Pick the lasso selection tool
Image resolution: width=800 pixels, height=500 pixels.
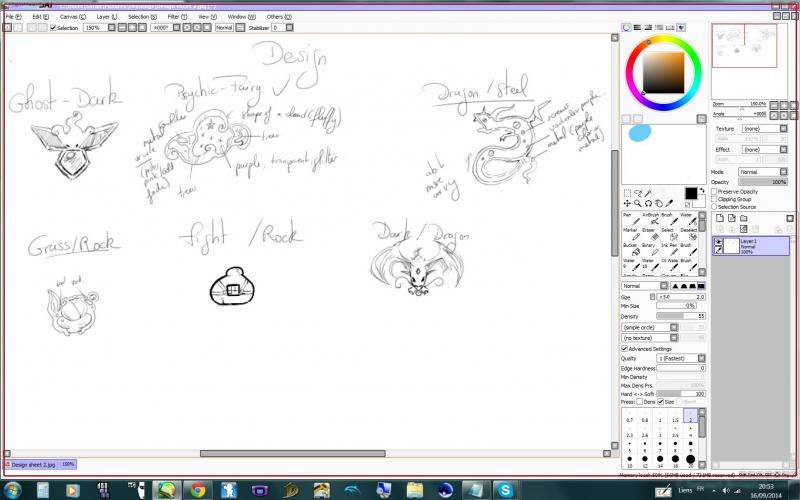pos(638,193)
